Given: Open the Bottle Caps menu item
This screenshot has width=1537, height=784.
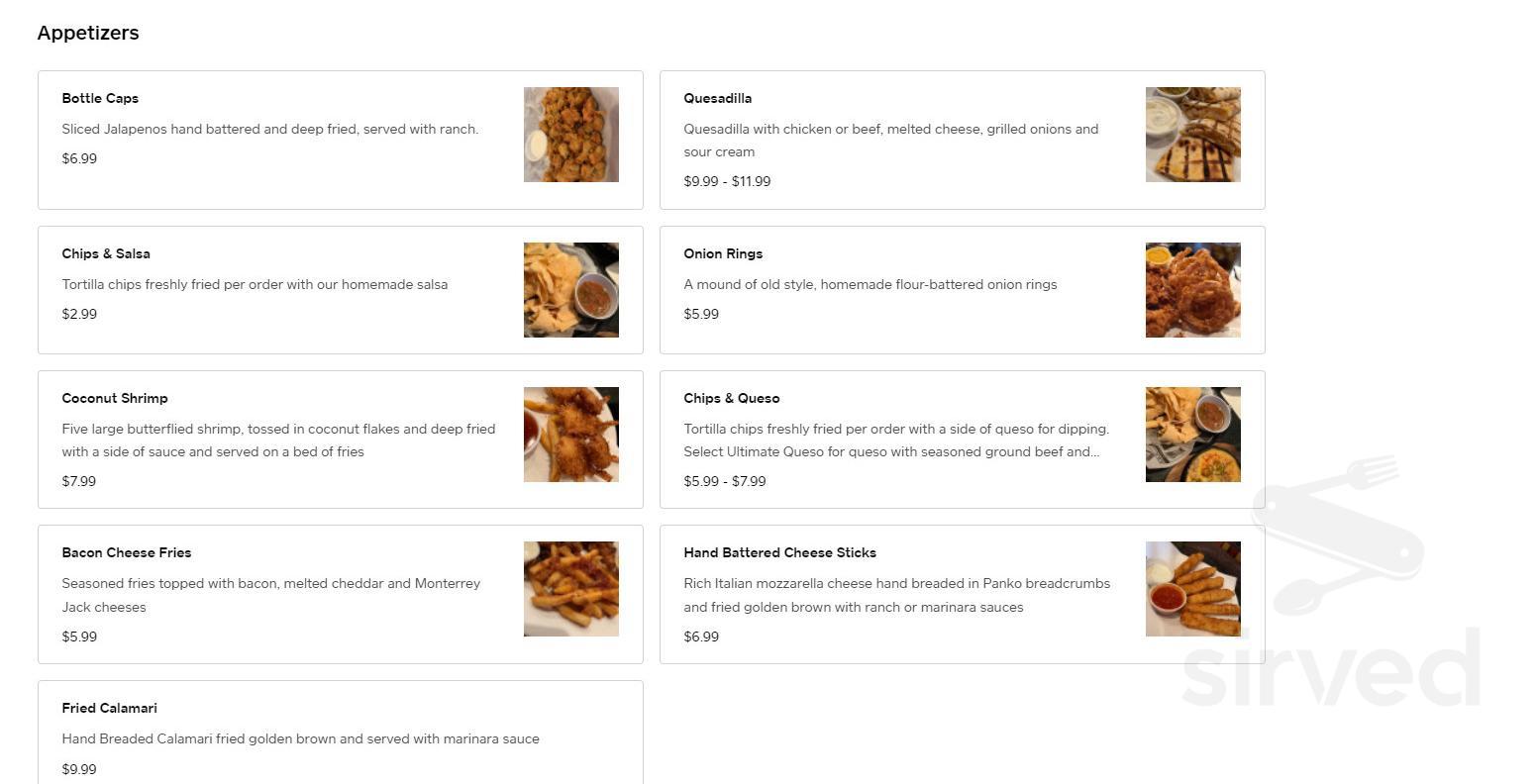Looking at the screenshot, I should 341,140.
